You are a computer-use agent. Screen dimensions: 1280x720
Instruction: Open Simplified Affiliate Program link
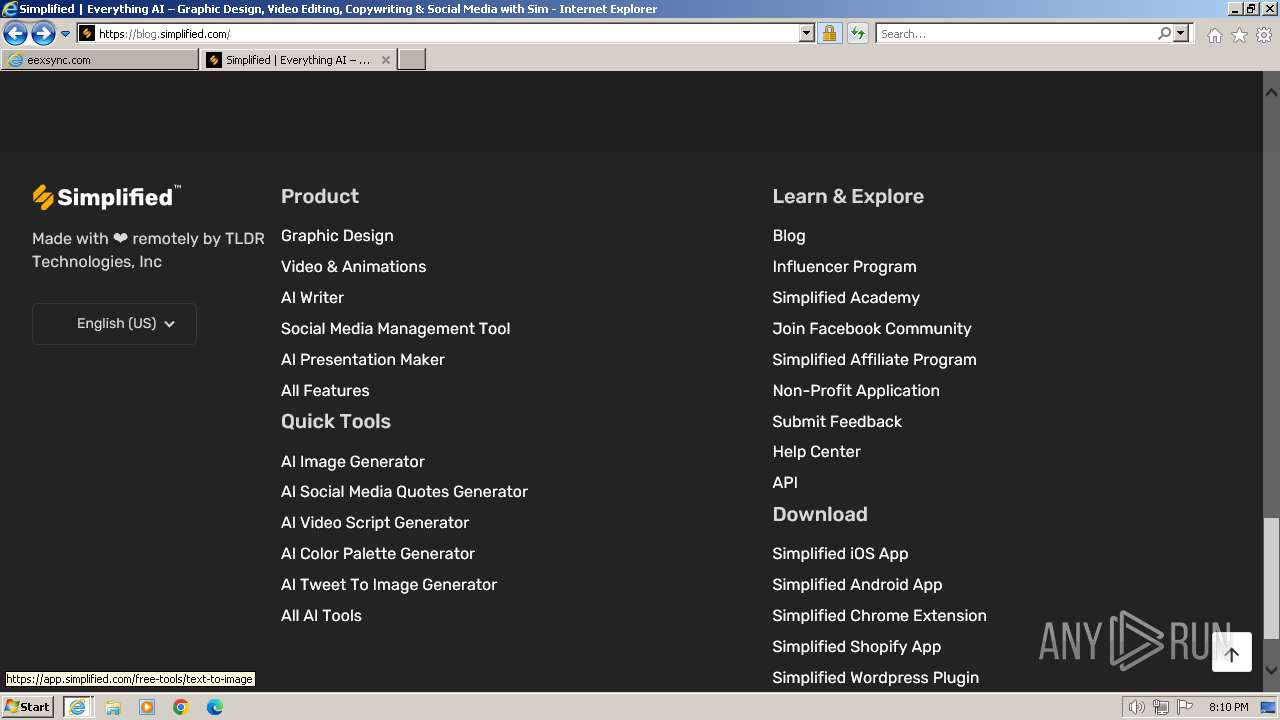(874, 360)
